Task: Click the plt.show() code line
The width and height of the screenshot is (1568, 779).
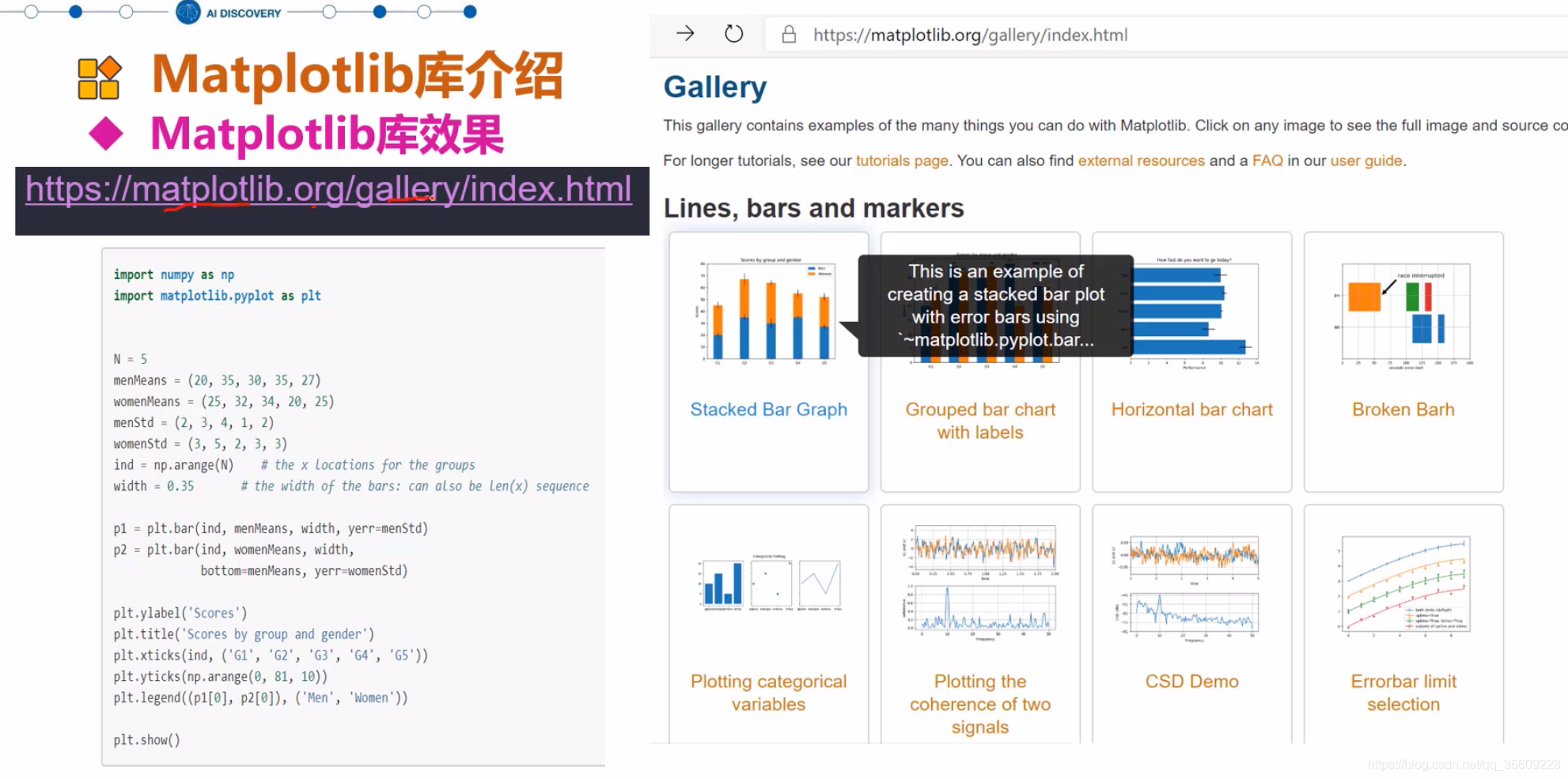Action: point(147,740)
